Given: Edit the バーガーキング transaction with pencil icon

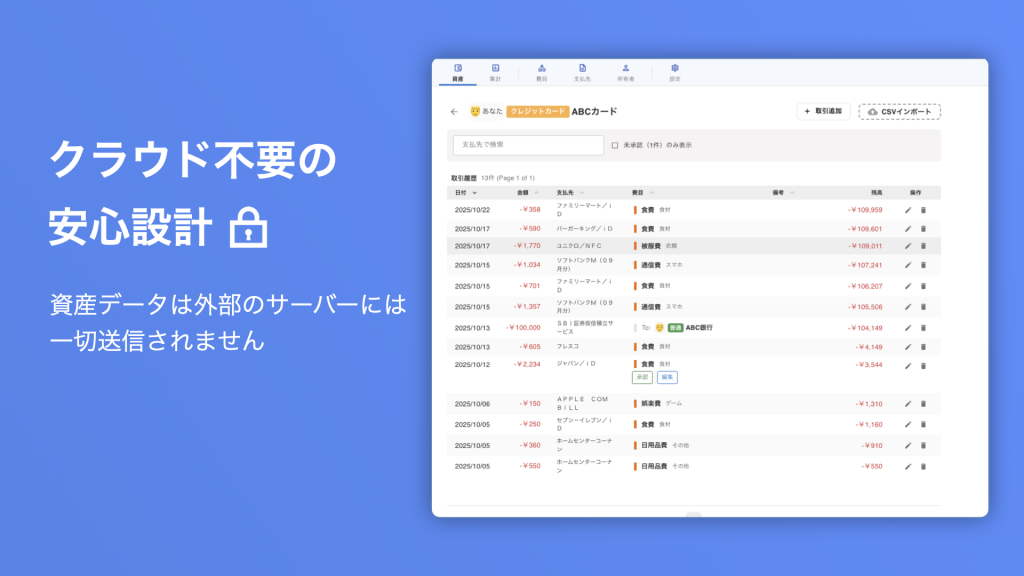Looking at the screenshot, I should (x=908, y=229).
